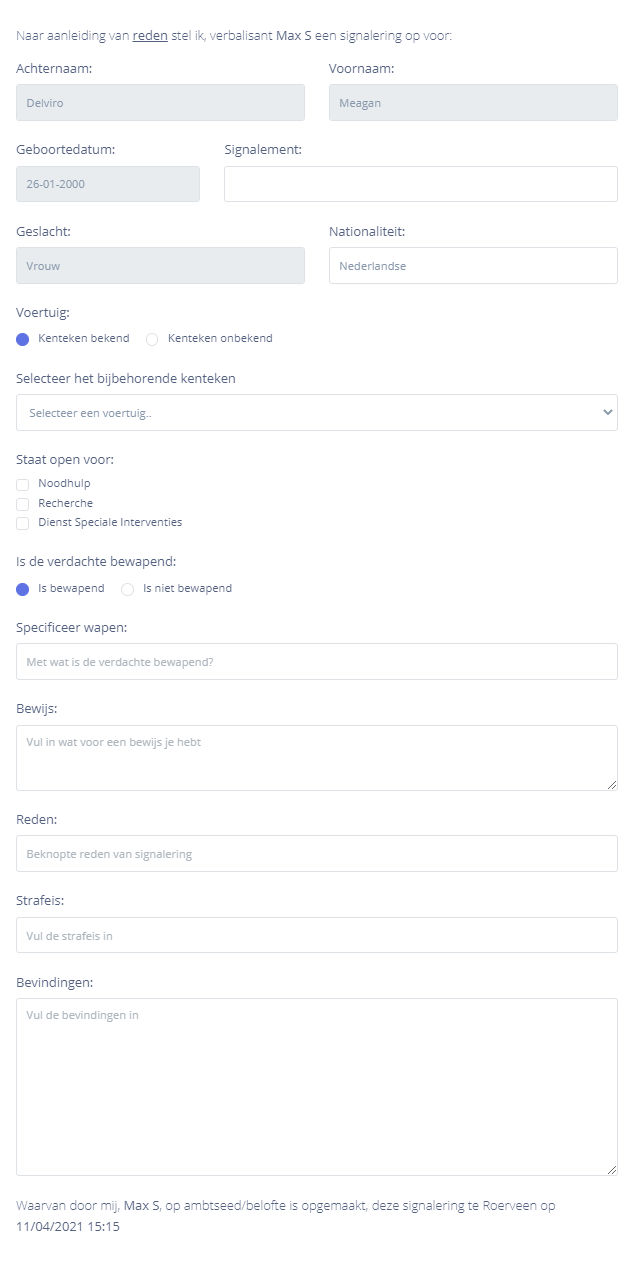Screen dimensions: 627x1265
Task: Select the 'Kenteken bekend' radio button
Action: pyautogui.click(x=23, y=339)
